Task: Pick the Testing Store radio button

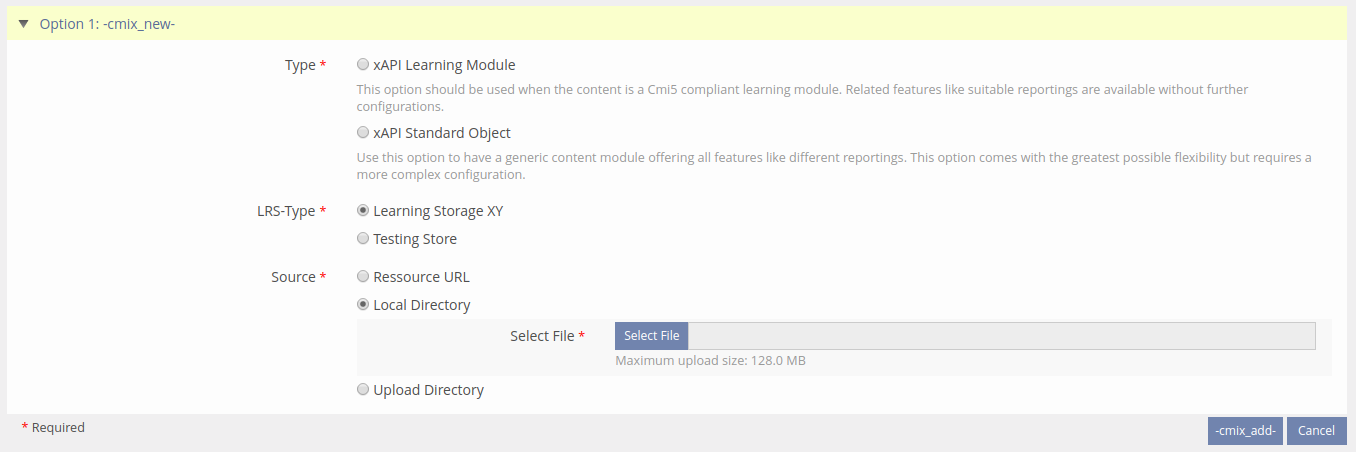Action: (363, 239)
